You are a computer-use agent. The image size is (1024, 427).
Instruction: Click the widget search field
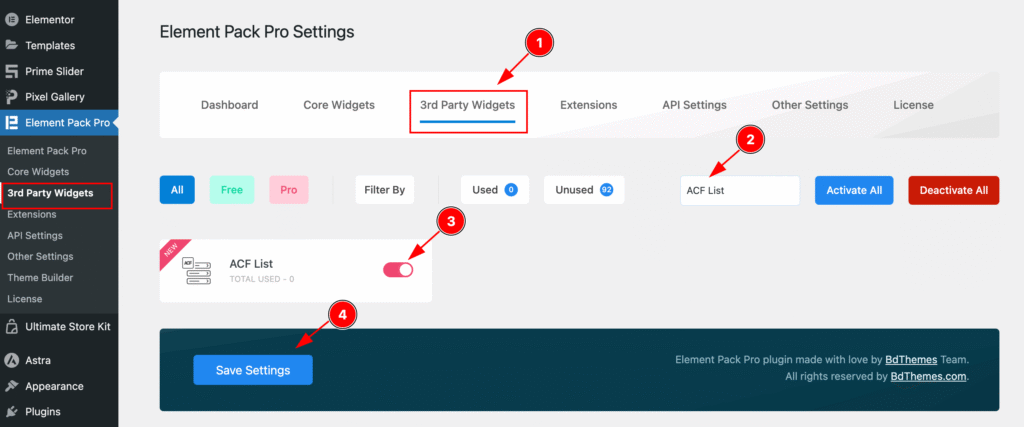tap(739, 190)
